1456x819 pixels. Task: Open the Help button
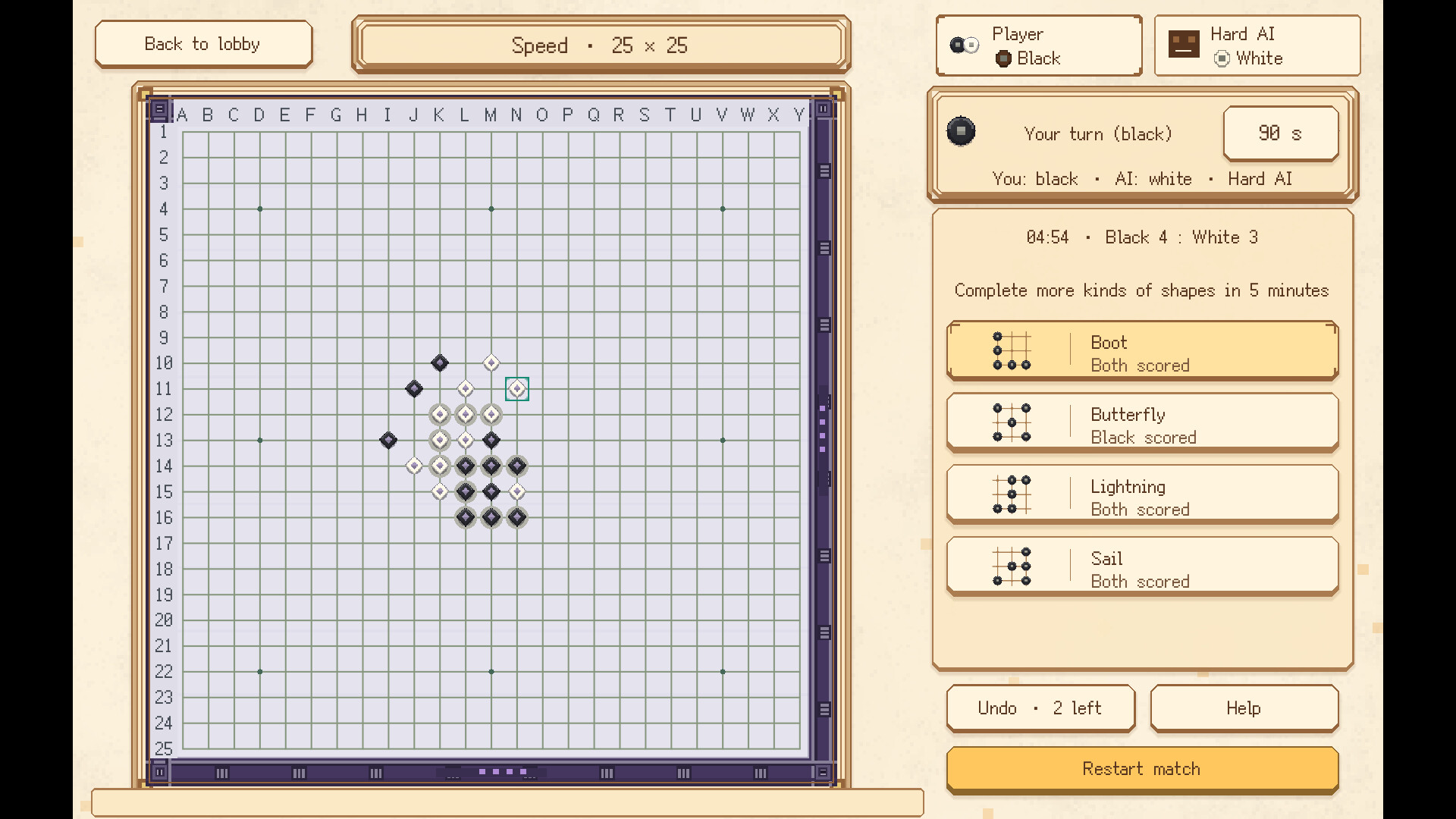click(x=1244, y=708)
